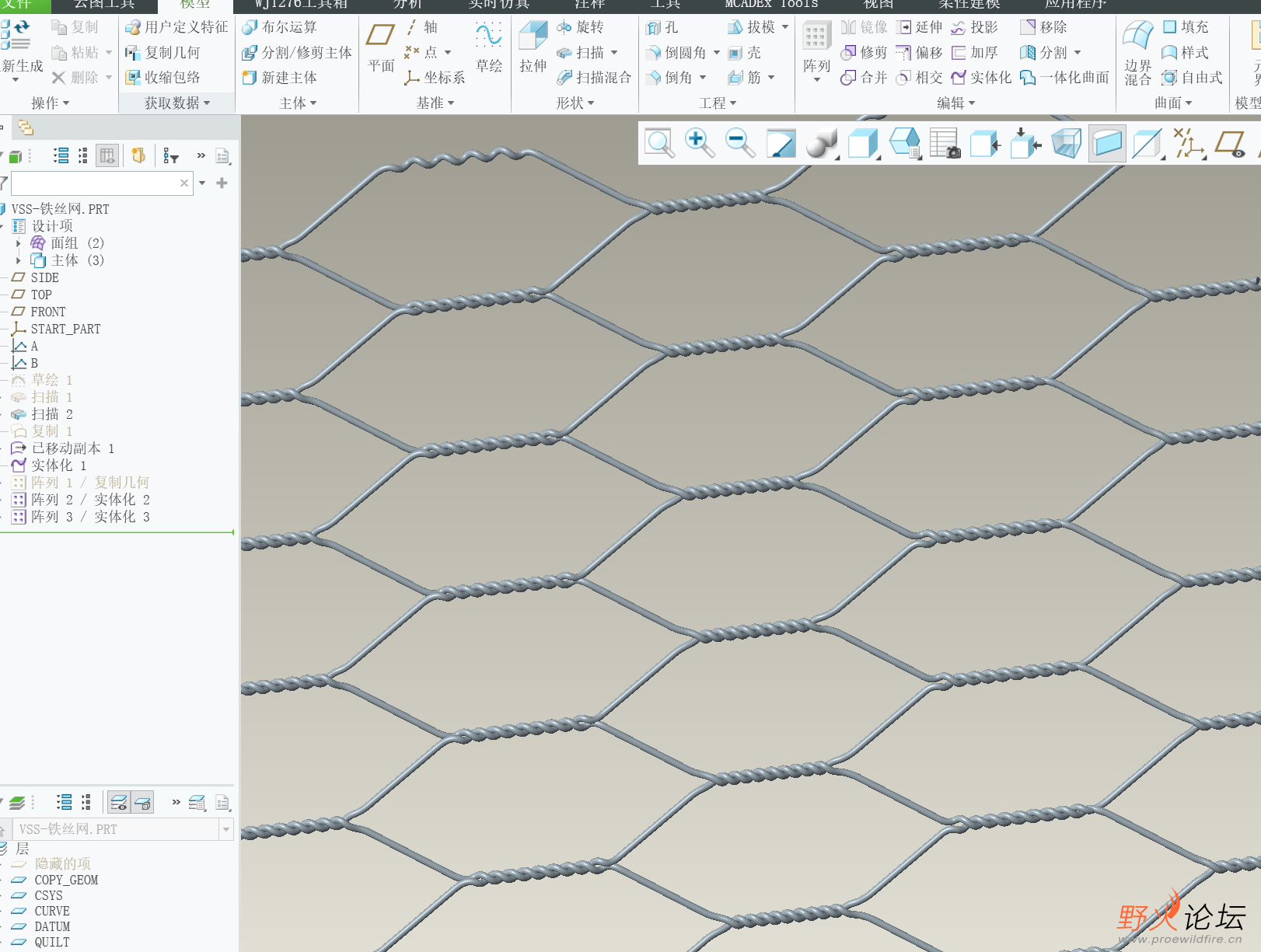Expand the Editing (编辑) group menu
The height and width of the screenshot is (952, 1261).
tap(956, 103)
